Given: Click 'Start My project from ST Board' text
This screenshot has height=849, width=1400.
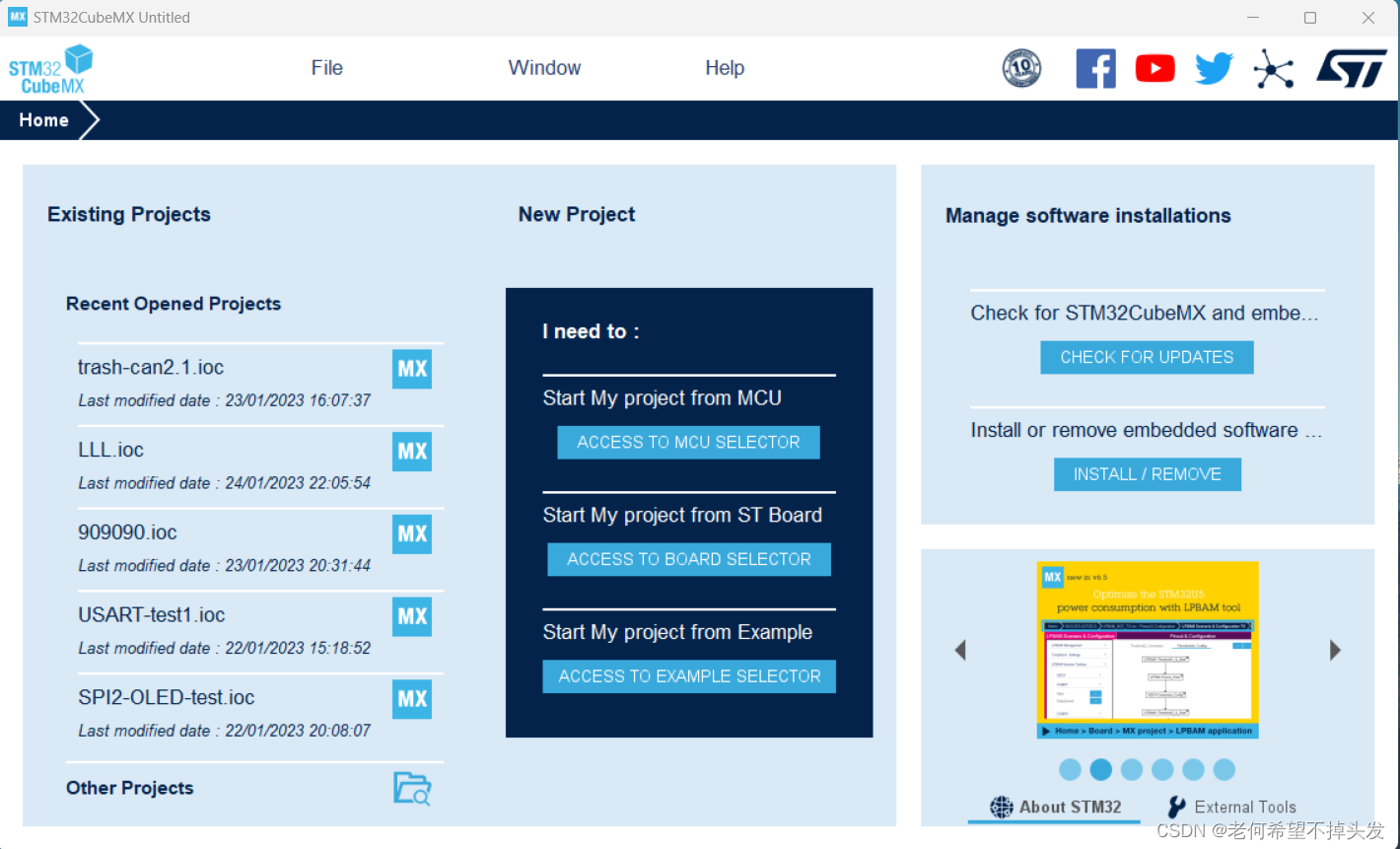Looking at the screenshot, I should point(682,515).
